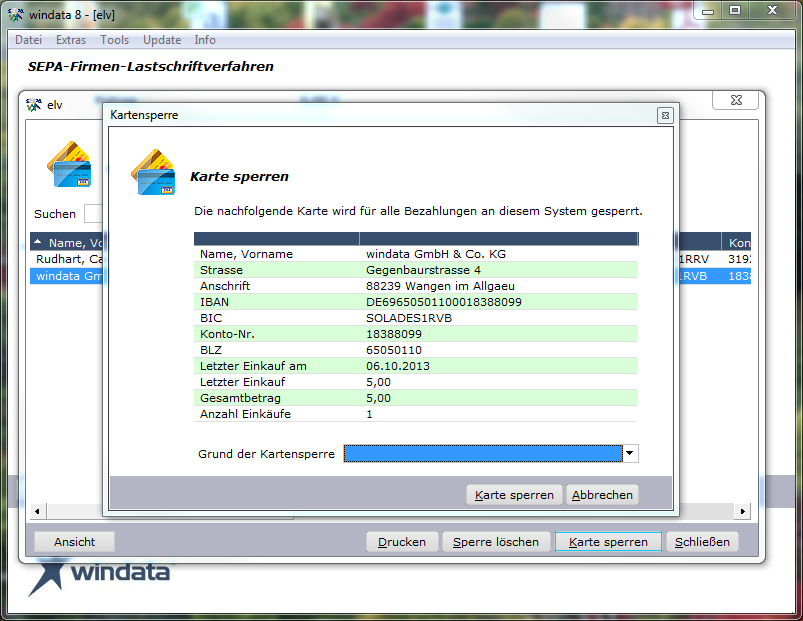Click the Gesamtbetrag label

pyautogui.click(x=240, y=398)
